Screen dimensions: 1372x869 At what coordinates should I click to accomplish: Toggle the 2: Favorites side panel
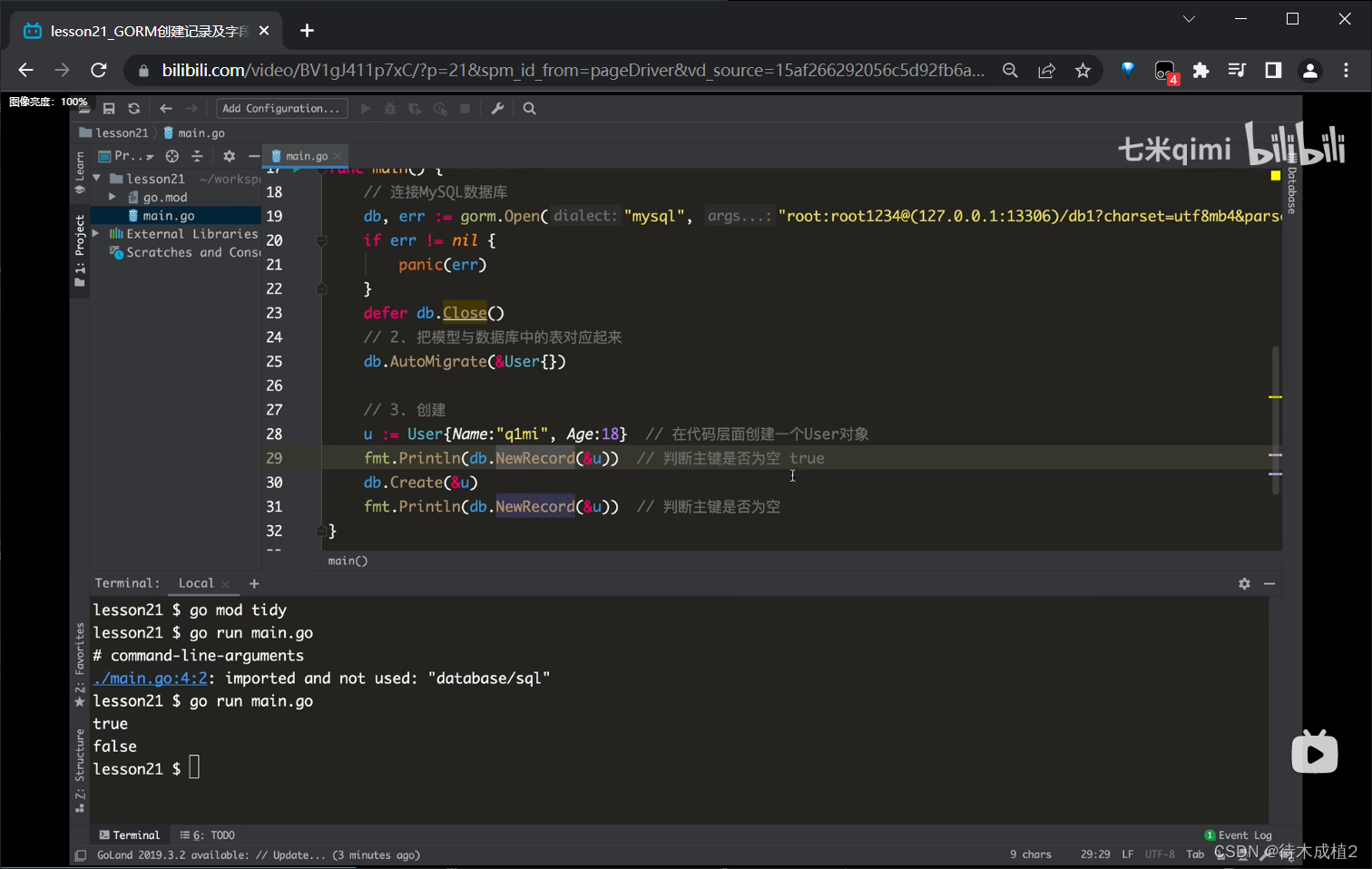tap(80, 665)
